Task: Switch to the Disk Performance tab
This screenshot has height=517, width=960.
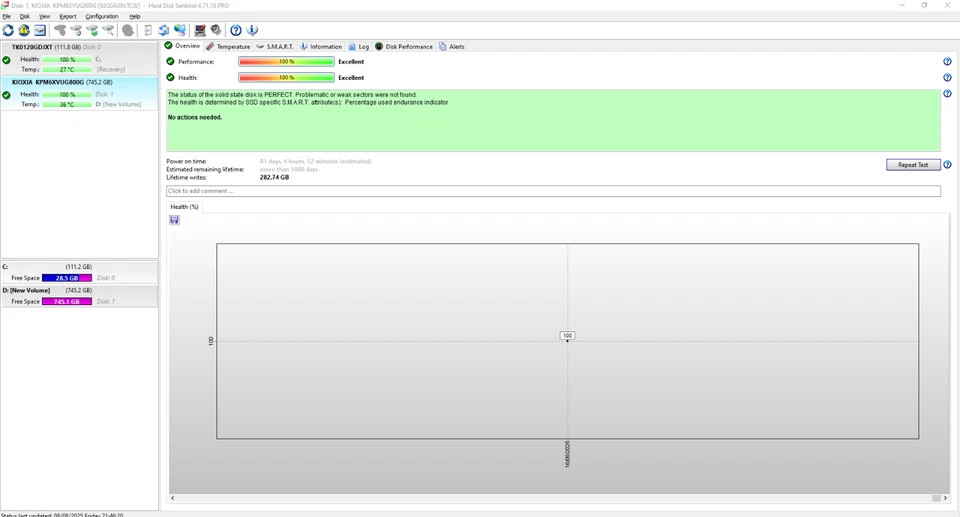Action: pos(403,47)
